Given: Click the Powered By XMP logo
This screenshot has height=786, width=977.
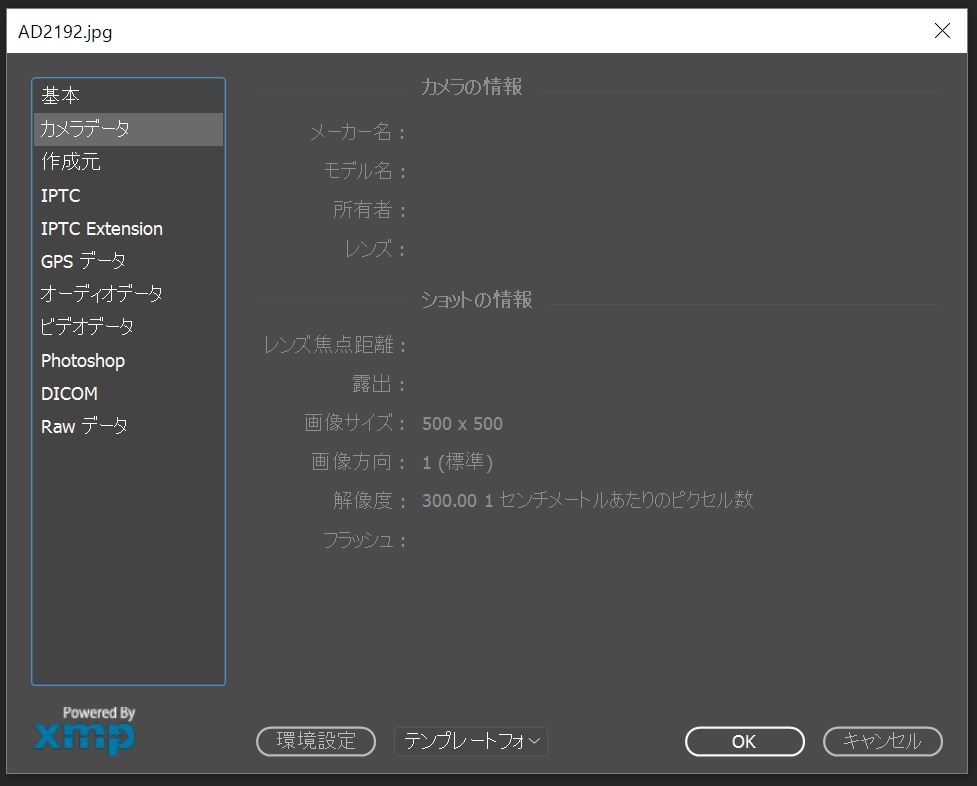Looking at the screenshot, I should [x=85, y=730].
